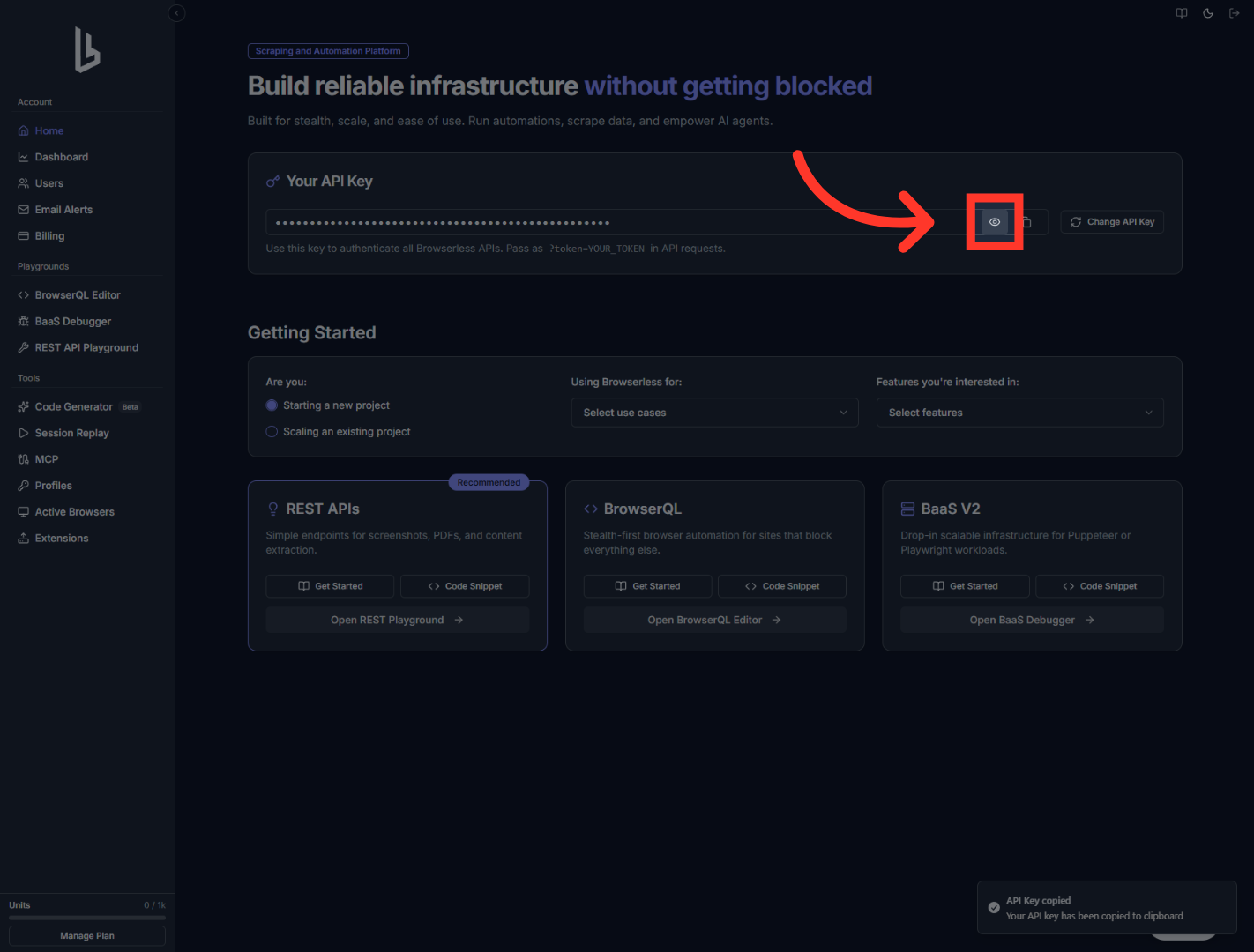Toggle the theme with the moon icon
This screenshot has width=1254, height=952.
pos(1208,13)
